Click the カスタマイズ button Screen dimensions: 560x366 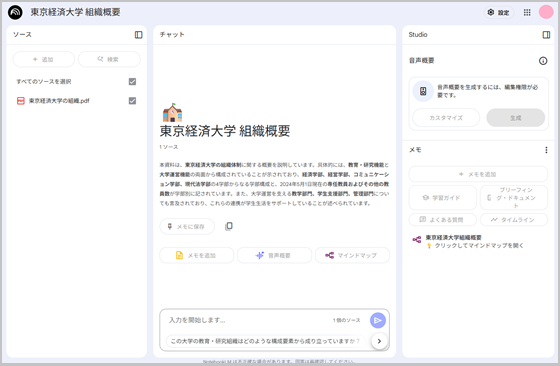pyautogui.click(x=446, y=117)
